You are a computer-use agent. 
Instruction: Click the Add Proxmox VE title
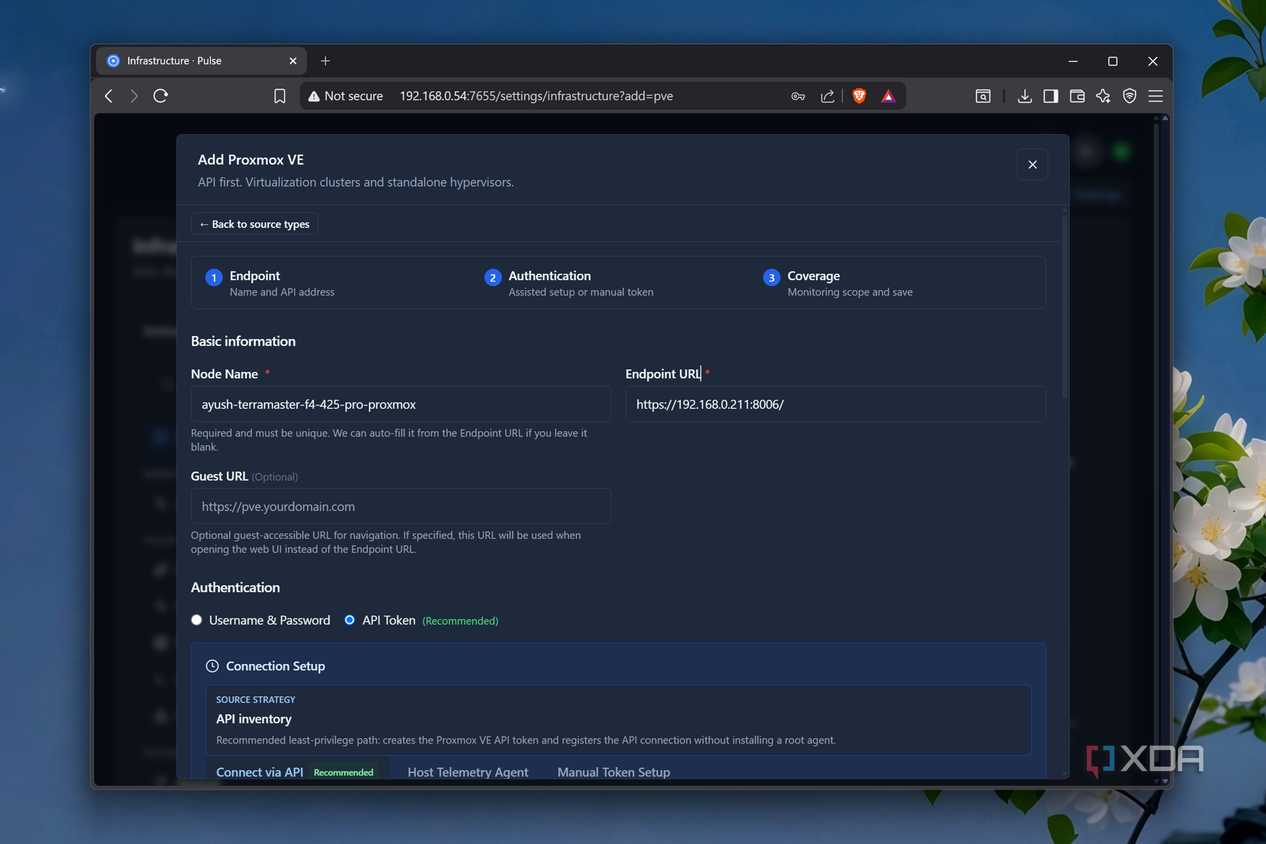point(251,159)
